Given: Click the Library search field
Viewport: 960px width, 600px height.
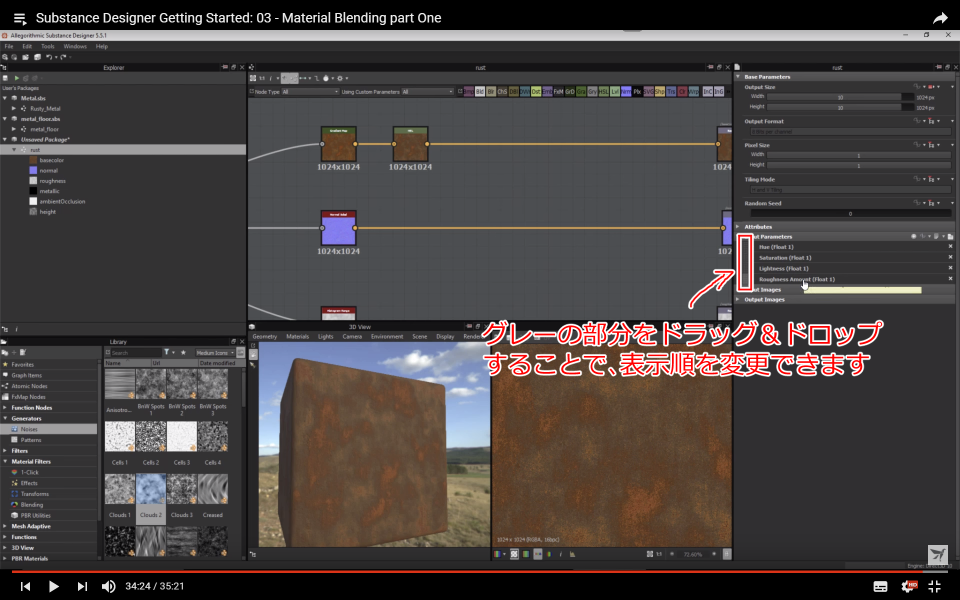Looking at the screenshot, I should click(136, 353).
